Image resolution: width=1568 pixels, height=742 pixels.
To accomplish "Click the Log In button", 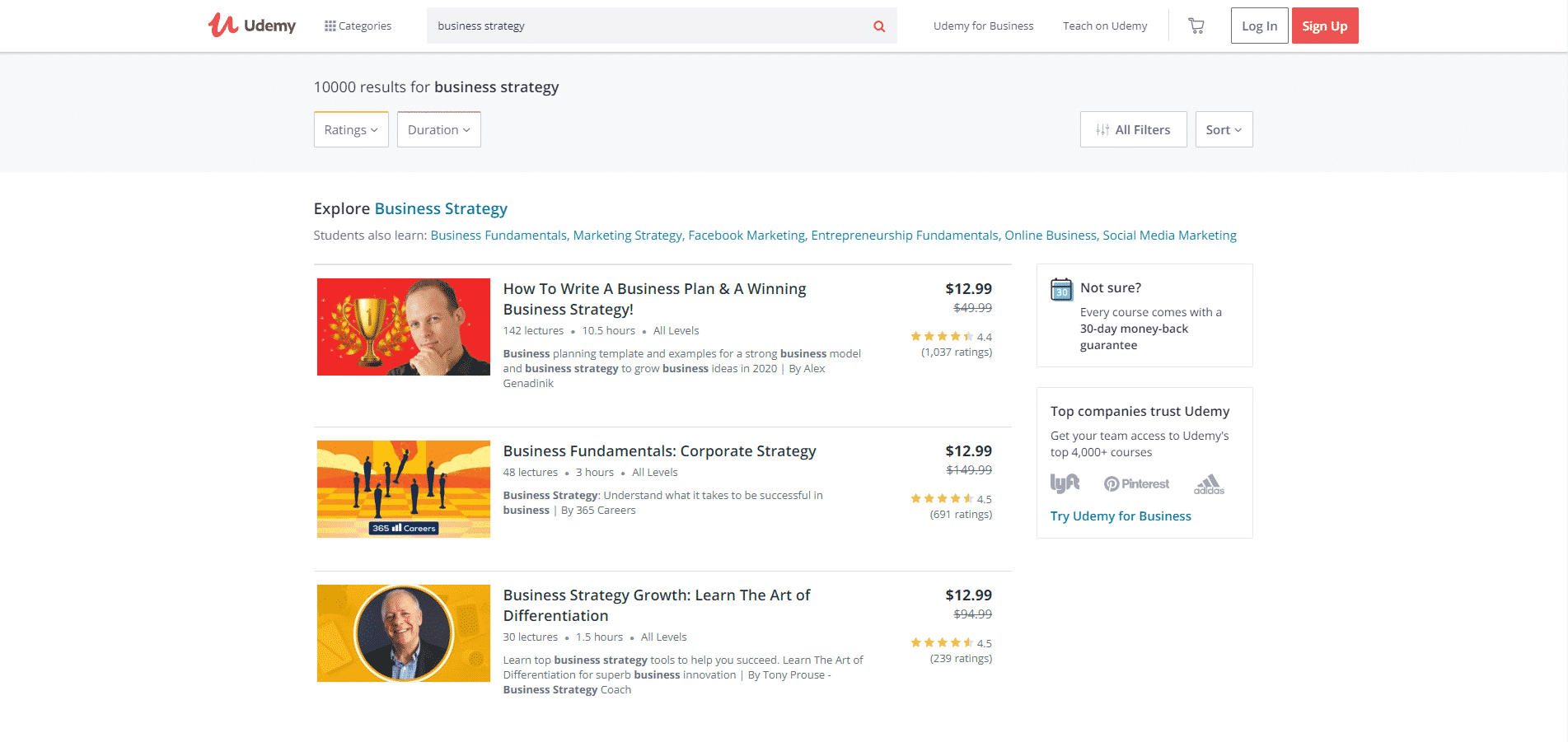I will pyautogui.click(x=1259, y=26).
